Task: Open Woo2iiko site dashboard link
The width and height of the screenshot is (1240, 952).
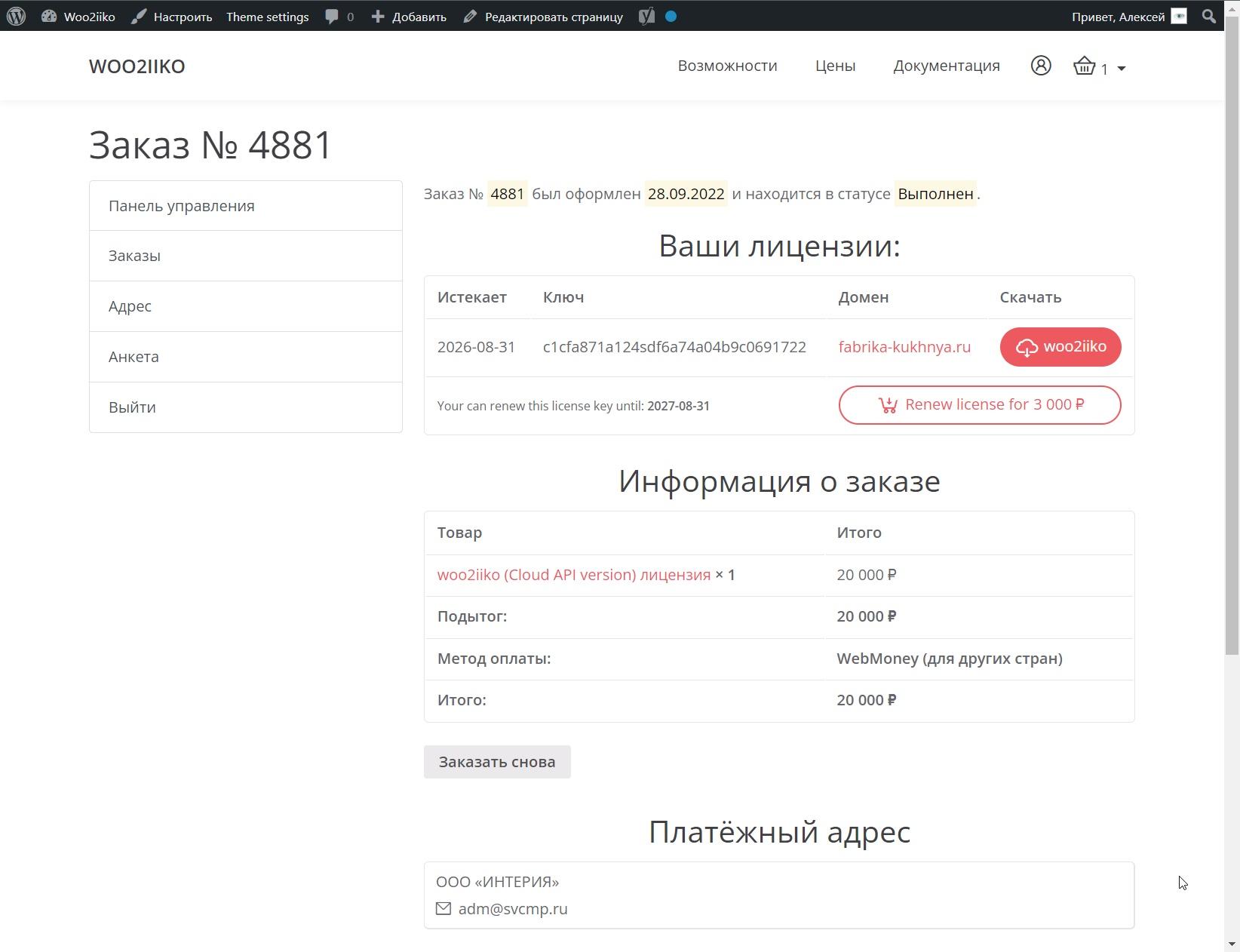Action: pyautogui.click(x=78, y=16)
